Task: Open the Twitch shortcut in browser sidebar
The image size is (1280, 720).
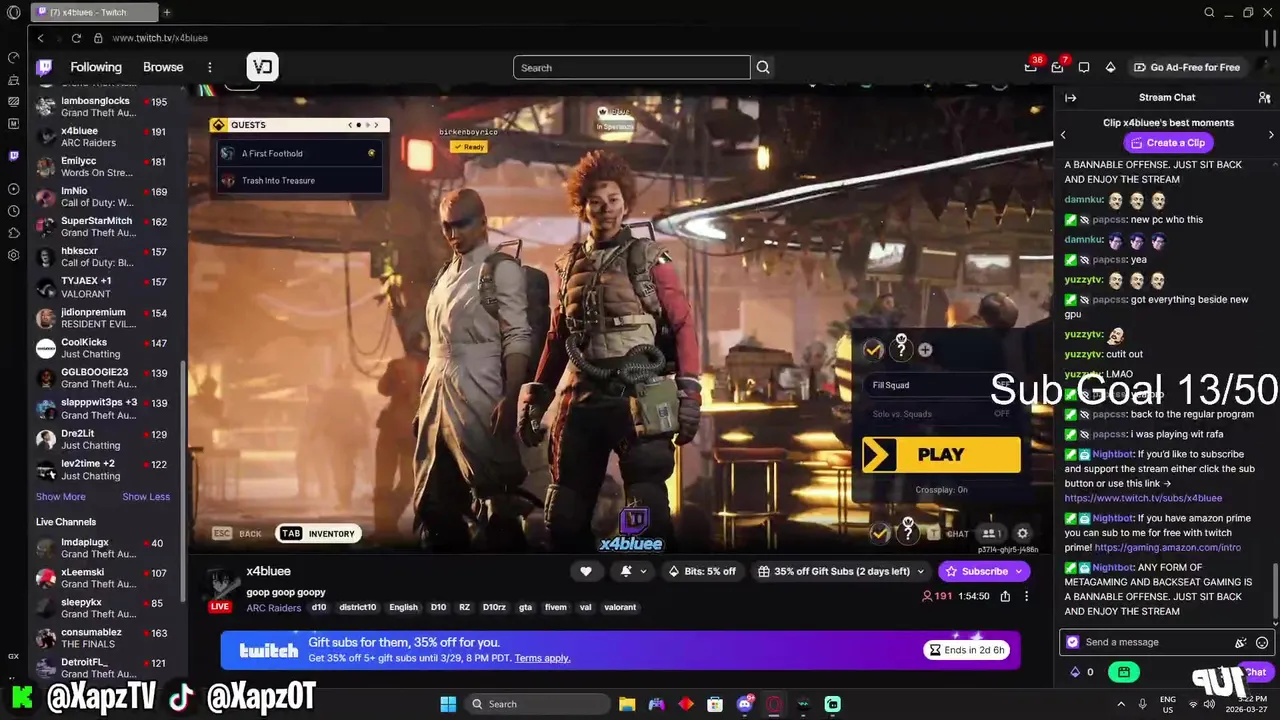Action: pos(13,155)
